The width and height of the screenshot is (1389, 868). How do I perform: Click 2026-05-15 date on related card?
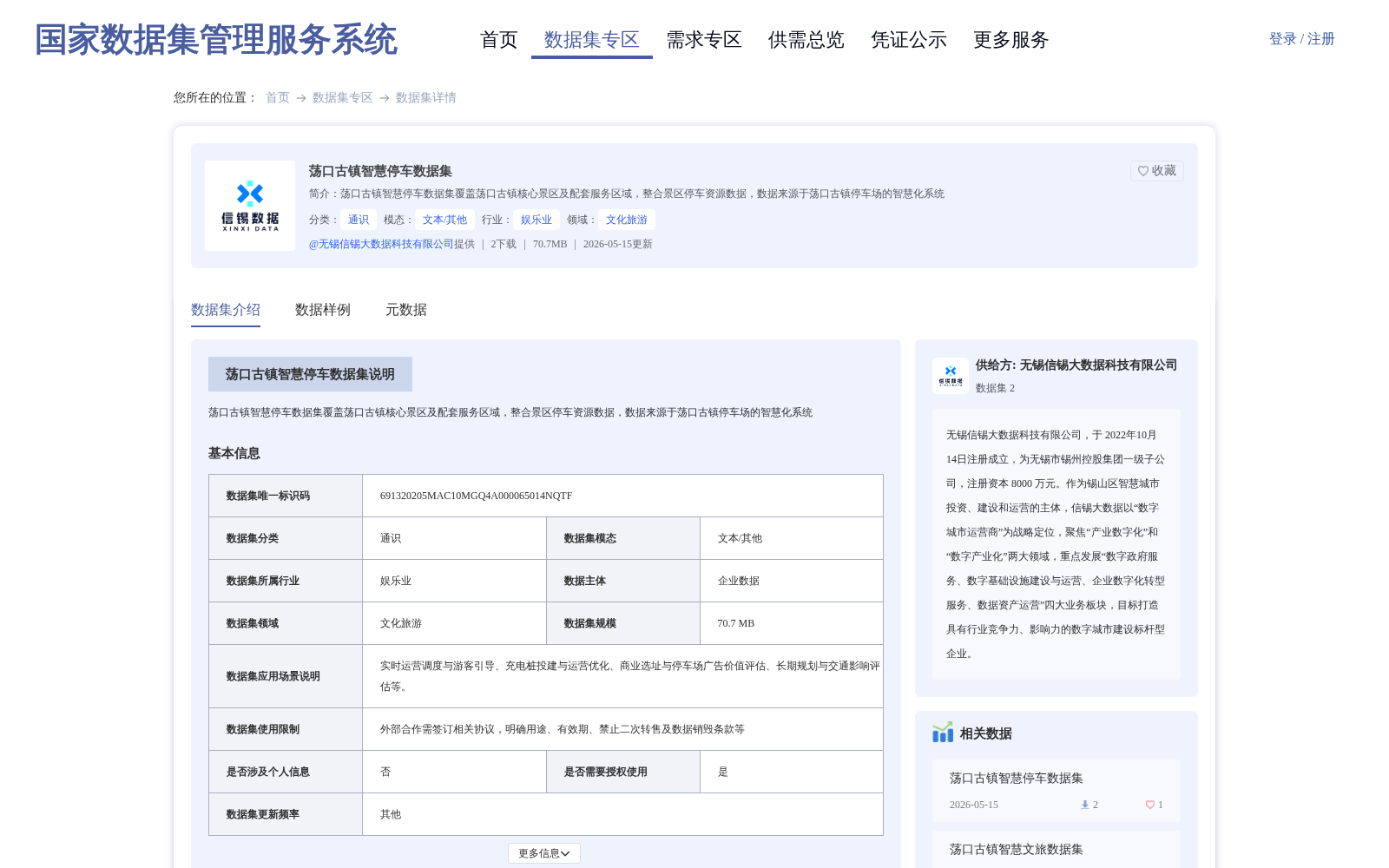[974, 805]
